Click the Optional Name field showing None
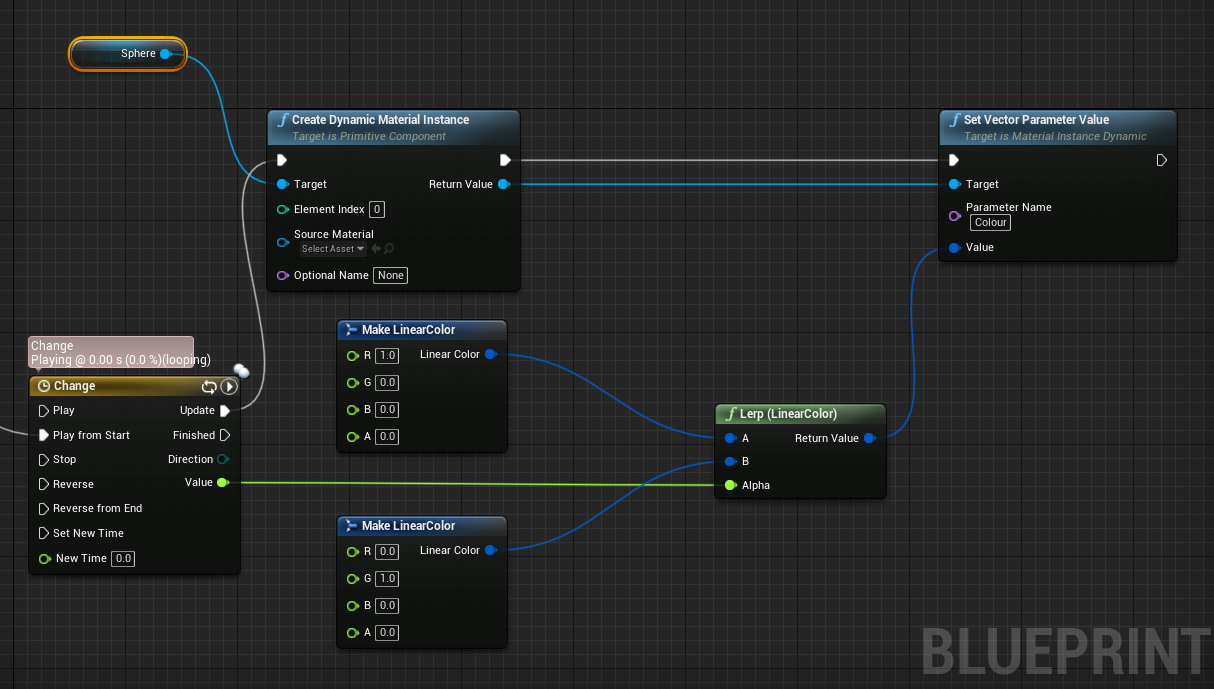 [x=390, y=275]
